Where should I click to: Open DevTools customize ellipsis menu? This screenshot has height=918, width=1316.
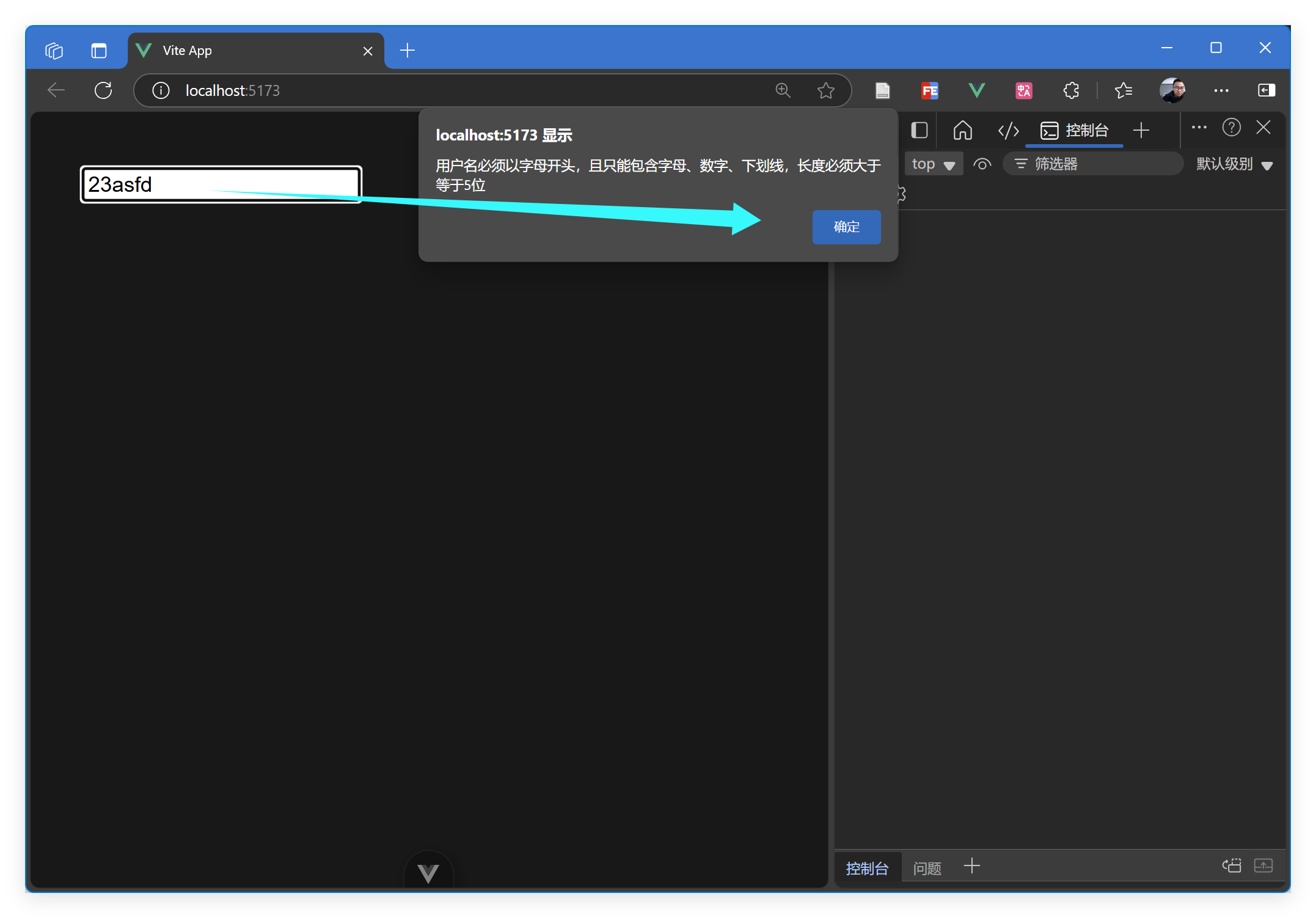click(1199, 128)
